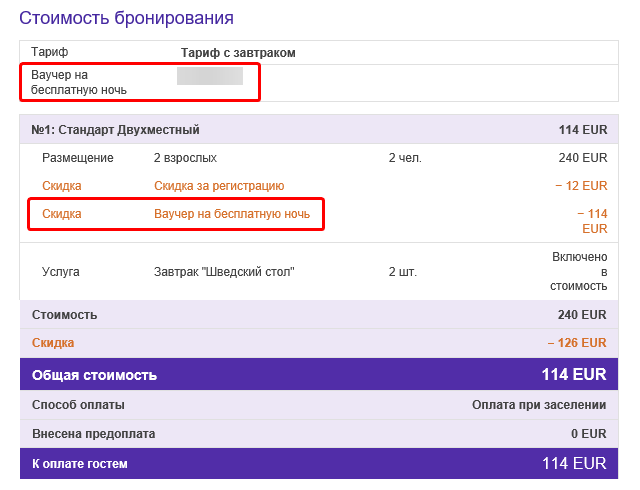Click the 'Общая стоимость' label
This screenshot has height=490, width=640.
(x=94, y=375)
